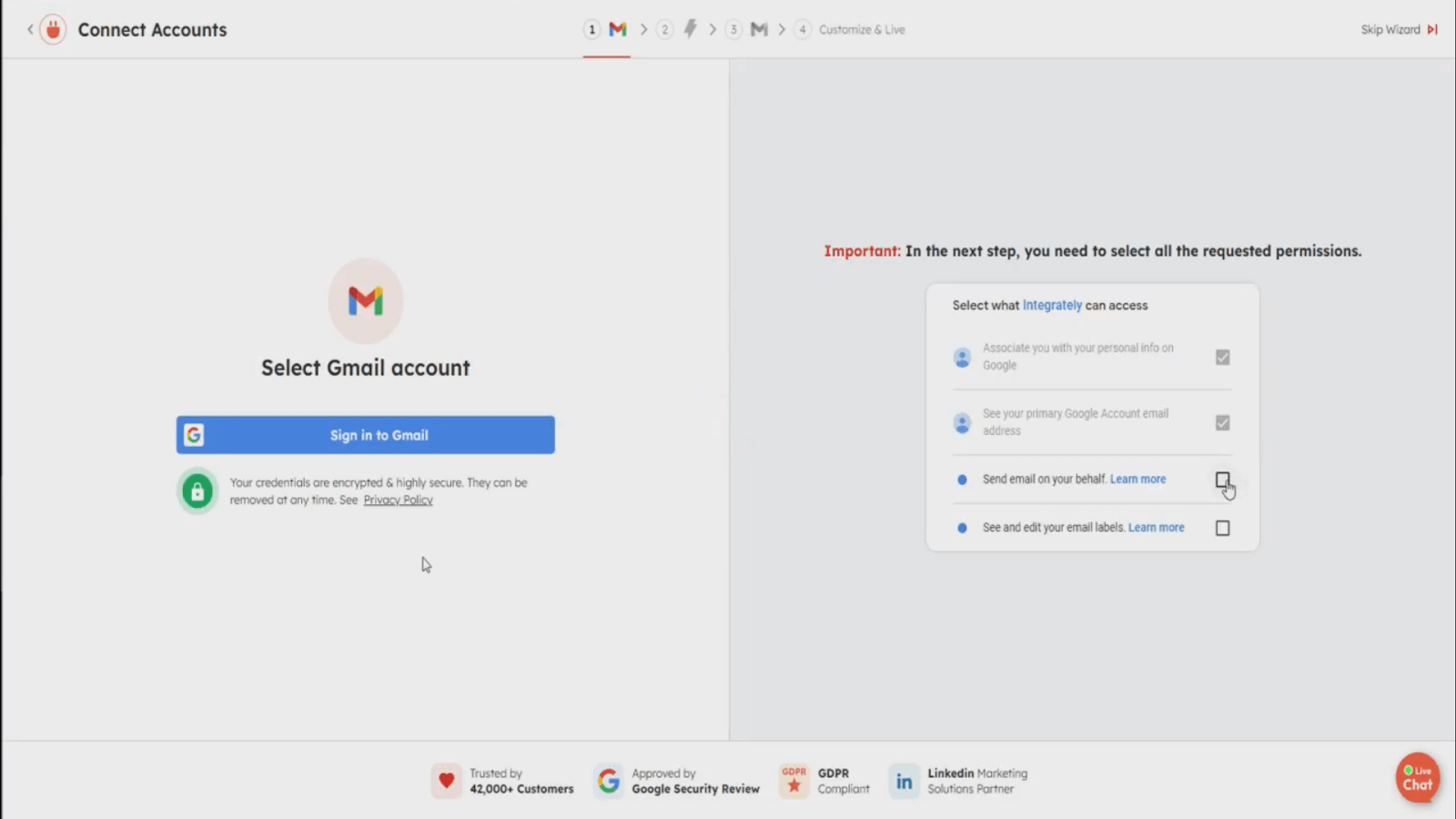Enable Send email on your behalf checkbox
The image size is (1456, 819).
pos(1222,480)
